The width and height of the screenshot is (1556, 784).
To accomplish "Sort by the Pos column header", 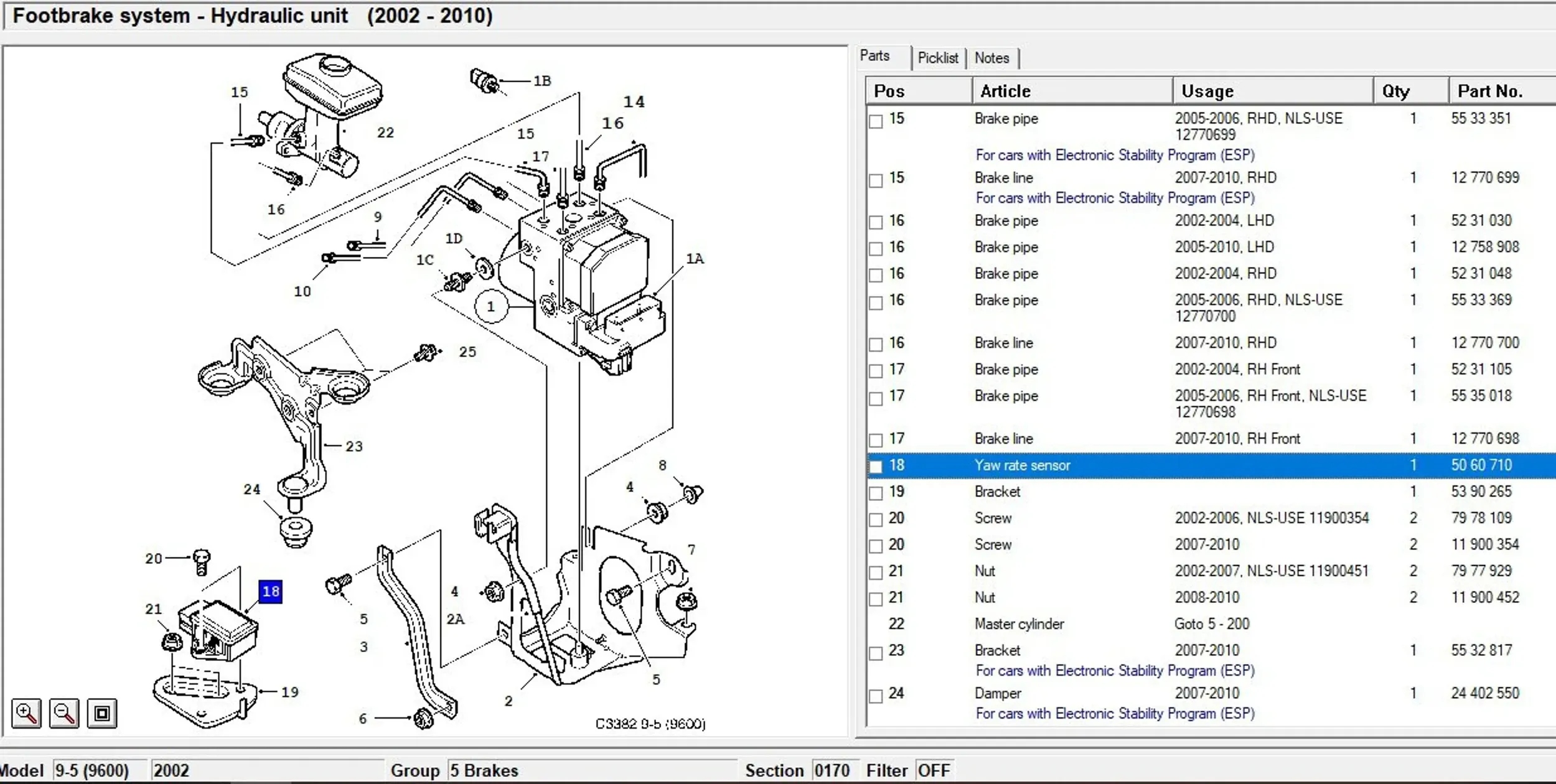I will [x=919, y=91].
